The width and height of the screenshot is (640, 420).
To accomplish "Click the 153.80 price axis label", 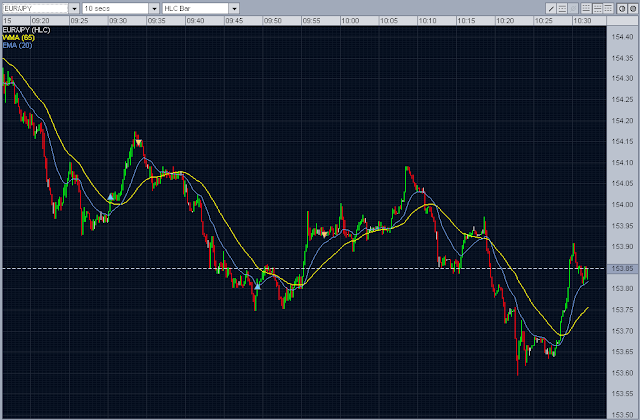I will pyautogui.click(x=622, y=289).
